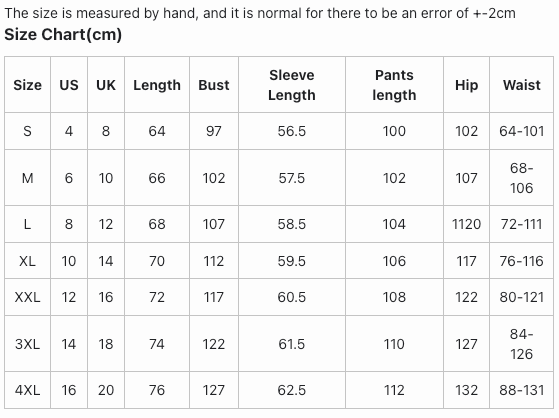The image size is (559, 418).
Task: Click the Hip value 1120
Action: point(466,224)
